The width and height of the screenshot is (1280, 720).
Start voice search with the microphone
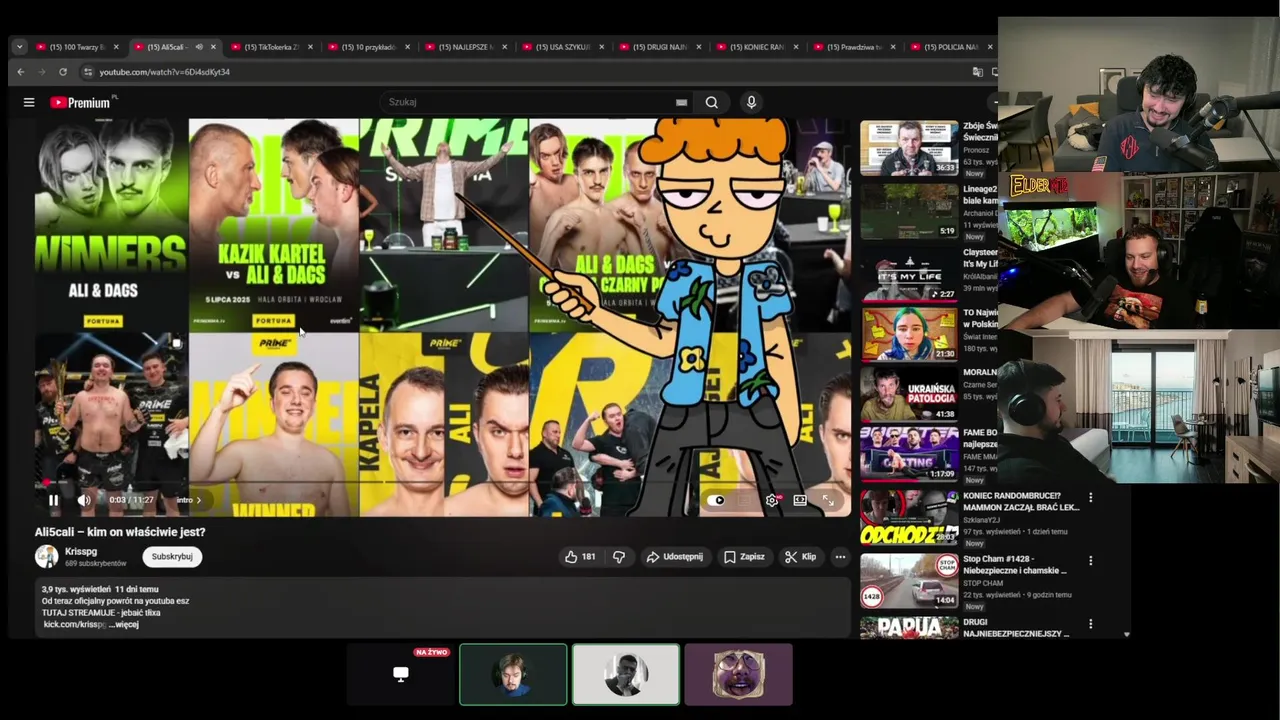(x=751, y=102)
